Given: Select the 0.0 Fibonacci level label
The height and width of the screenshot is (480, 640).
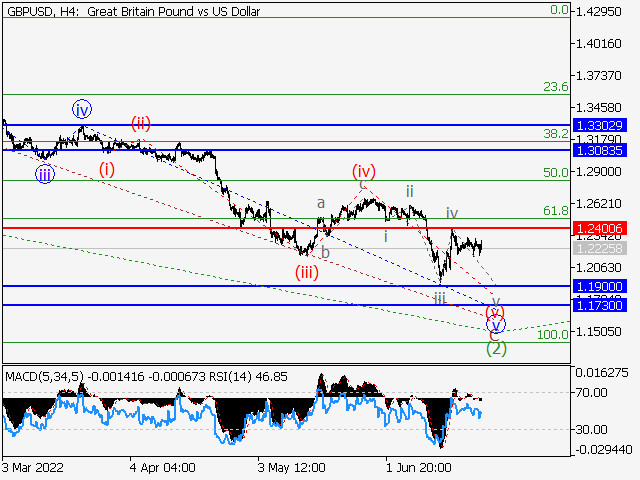Looking at the screenshot, I should [x=559, y=10].
